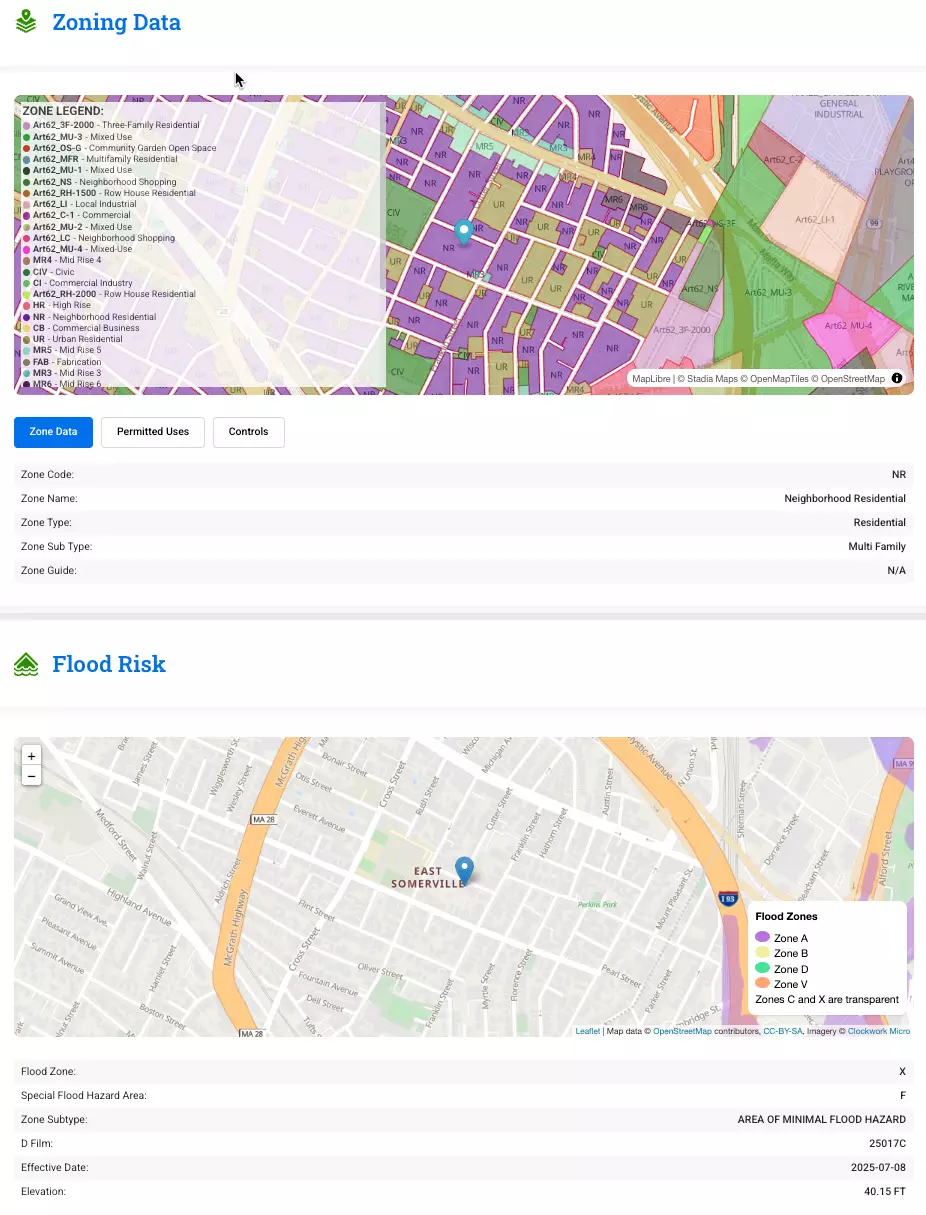This screenshot has width=926, height=1215.
Task: Click the Zone V orange swatch
Action: tap(762, 984)
